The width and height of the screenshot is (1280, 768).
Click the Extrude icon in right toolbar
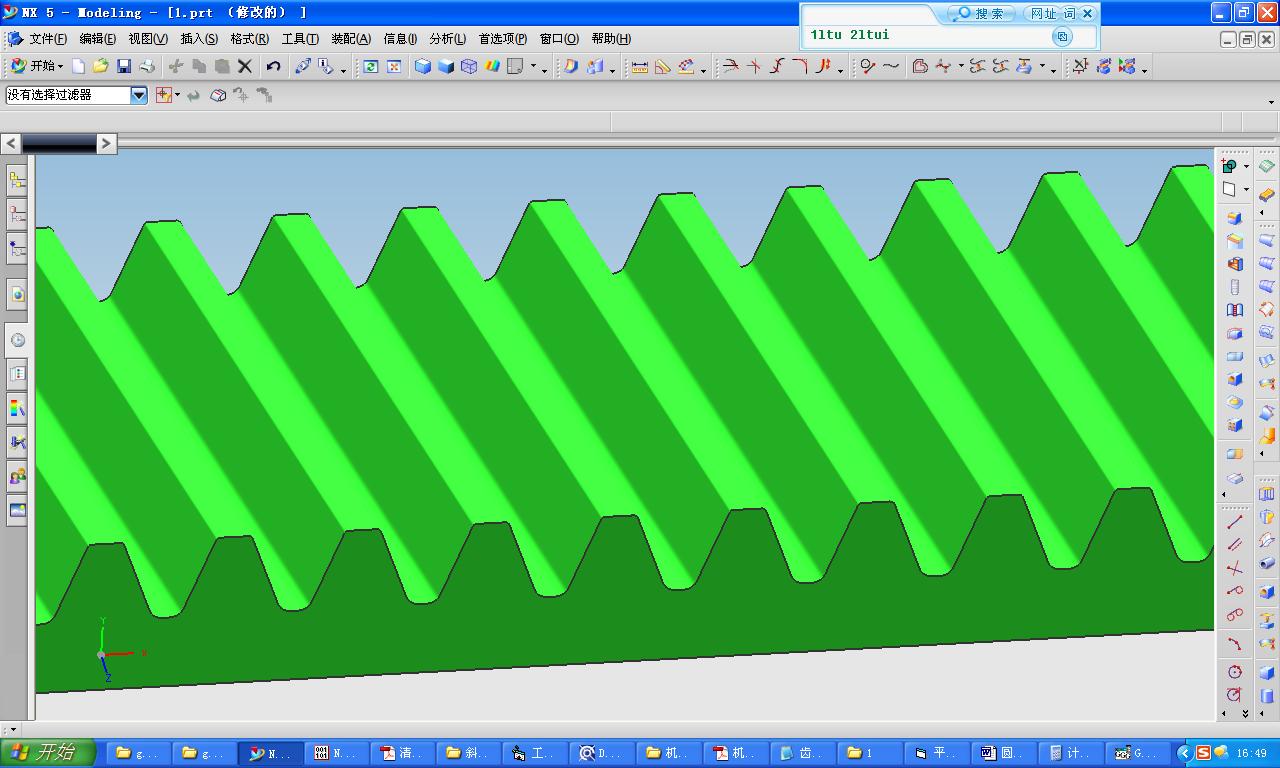[1235, 218]
